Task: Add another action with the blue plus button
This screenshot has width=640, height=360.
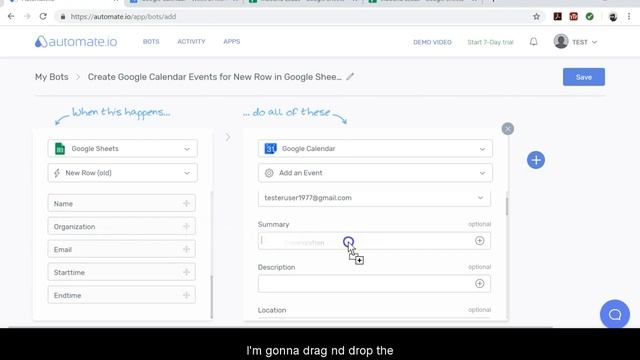Action: 536,160
